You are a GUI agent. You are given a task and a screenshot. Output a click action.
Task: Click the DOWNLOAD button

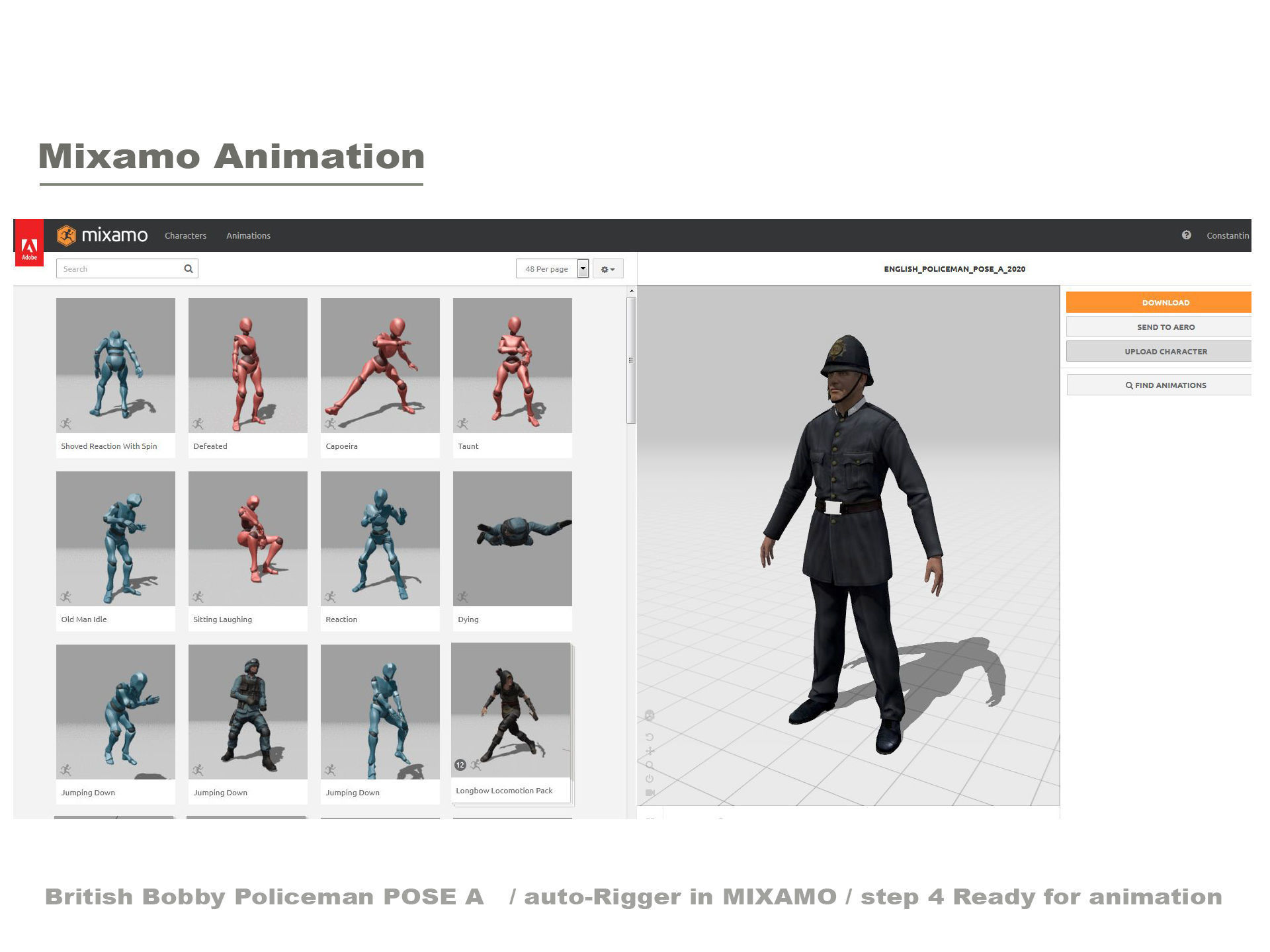[x=1158, y=302]
